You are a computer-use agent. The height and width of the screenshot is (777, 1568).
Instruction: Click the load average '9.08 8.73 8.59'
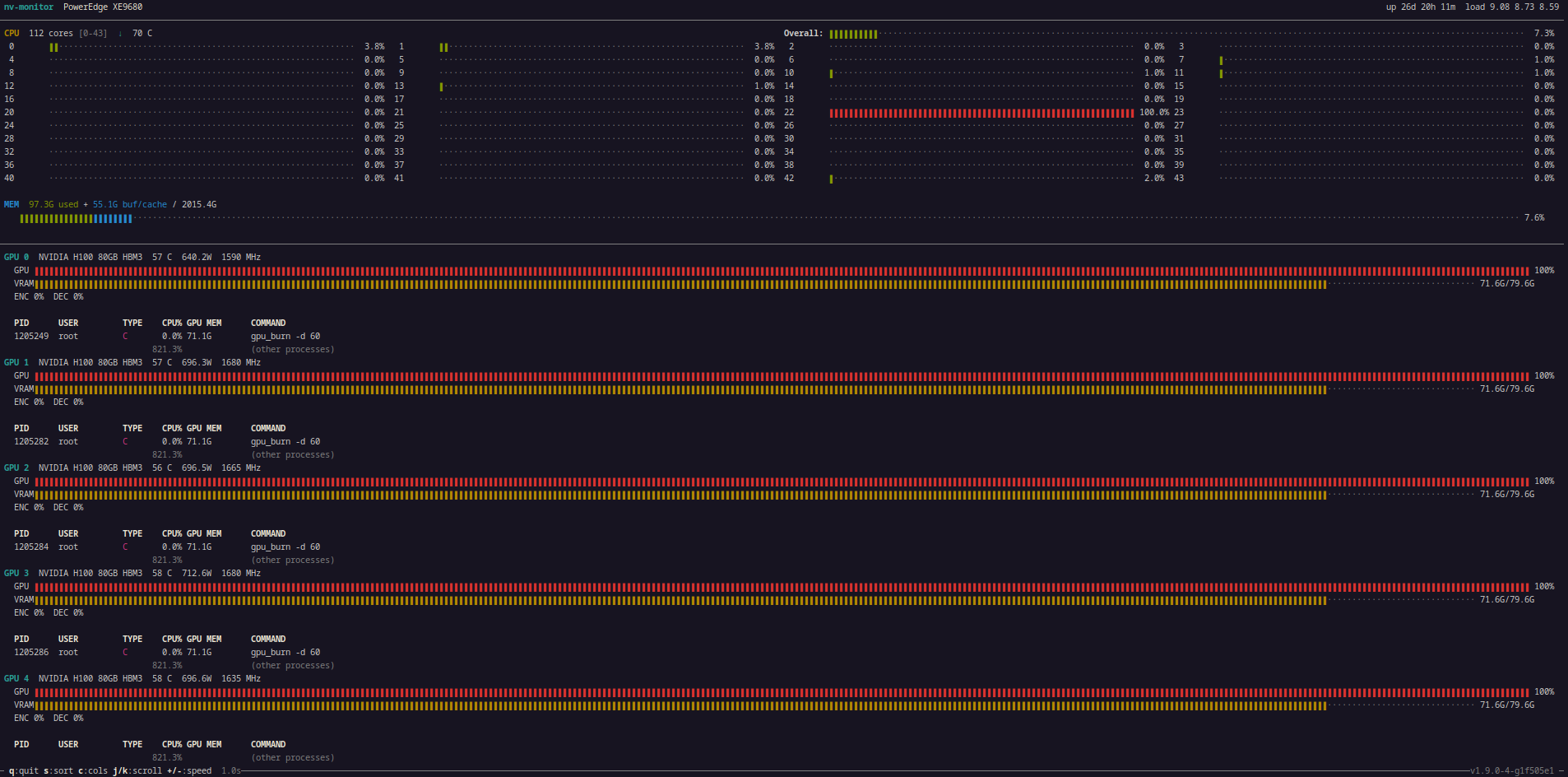1524,7
